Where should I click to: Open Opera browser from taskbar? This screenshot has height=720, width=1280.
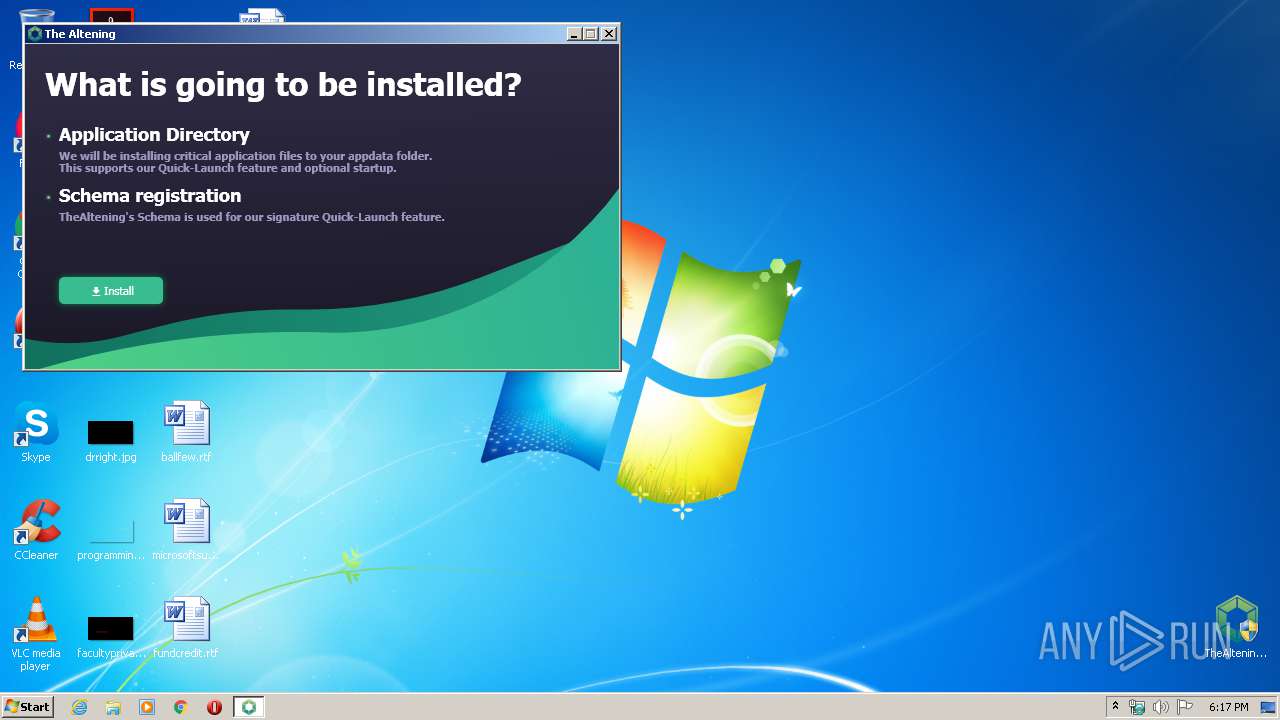(214, 707)
